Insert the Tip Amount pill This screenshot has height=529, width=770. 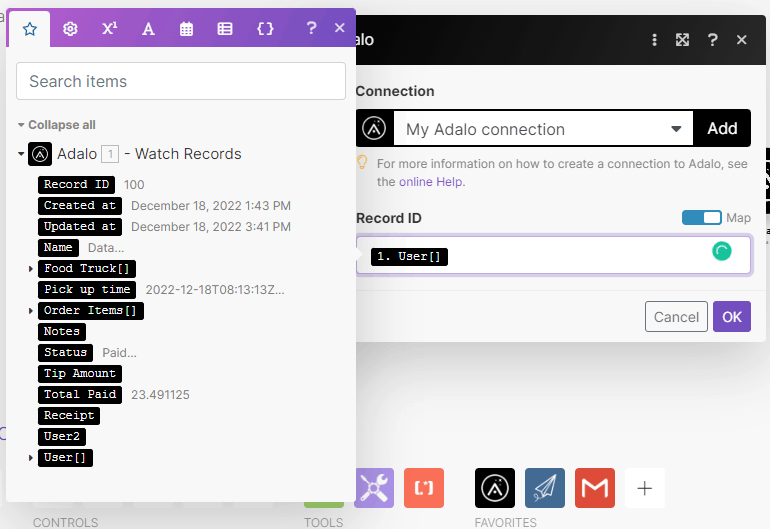click(x=80, y=374)
